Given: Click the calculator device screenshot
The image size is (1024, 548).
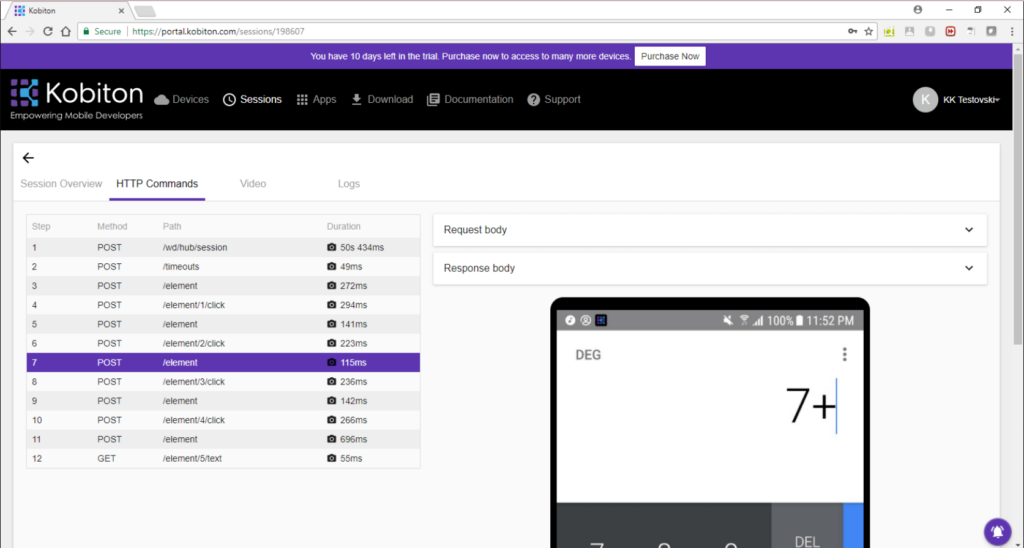Looking at the screenshot, I should pos(710,423).
